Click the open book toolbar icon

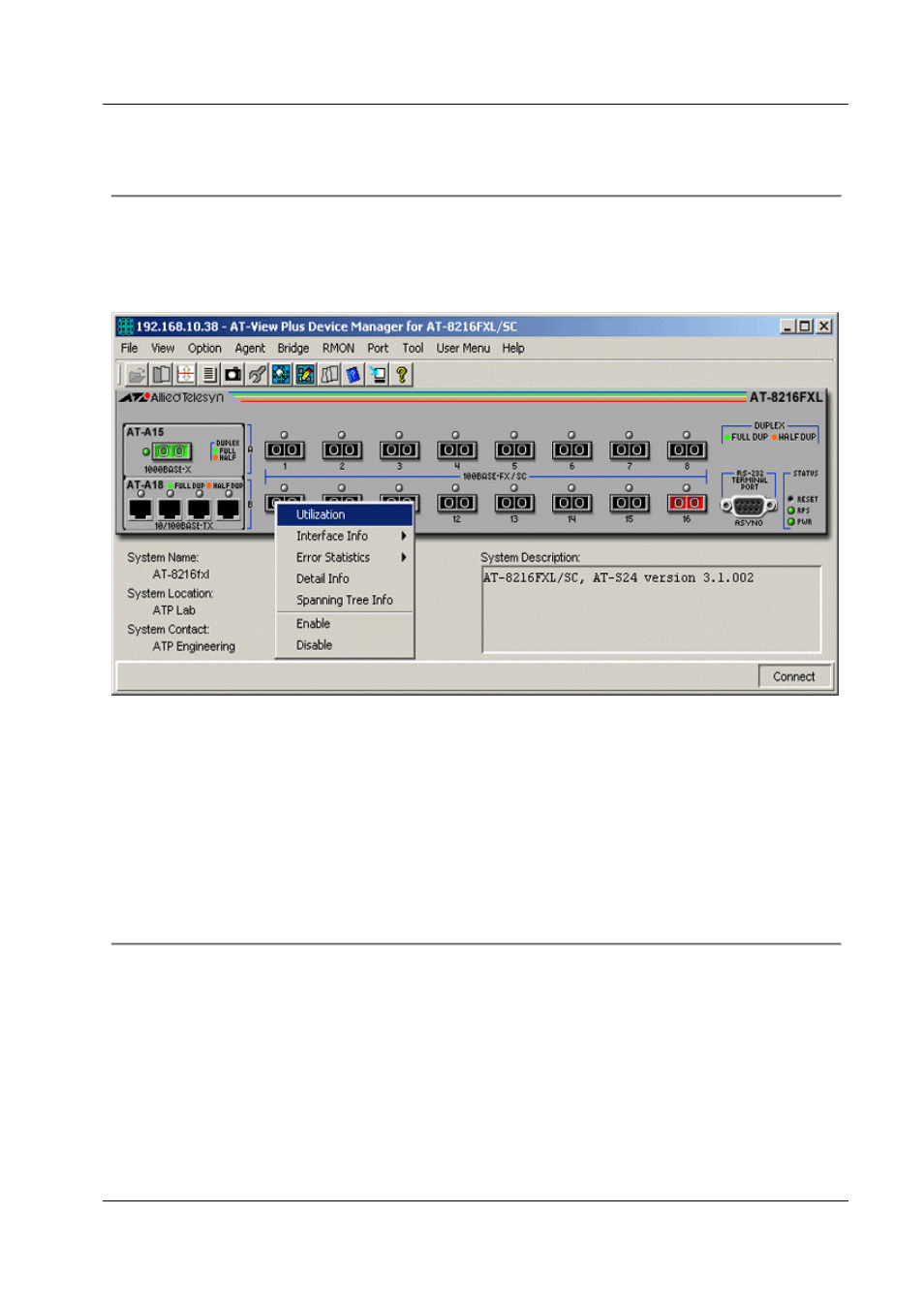tap(162, 374)
